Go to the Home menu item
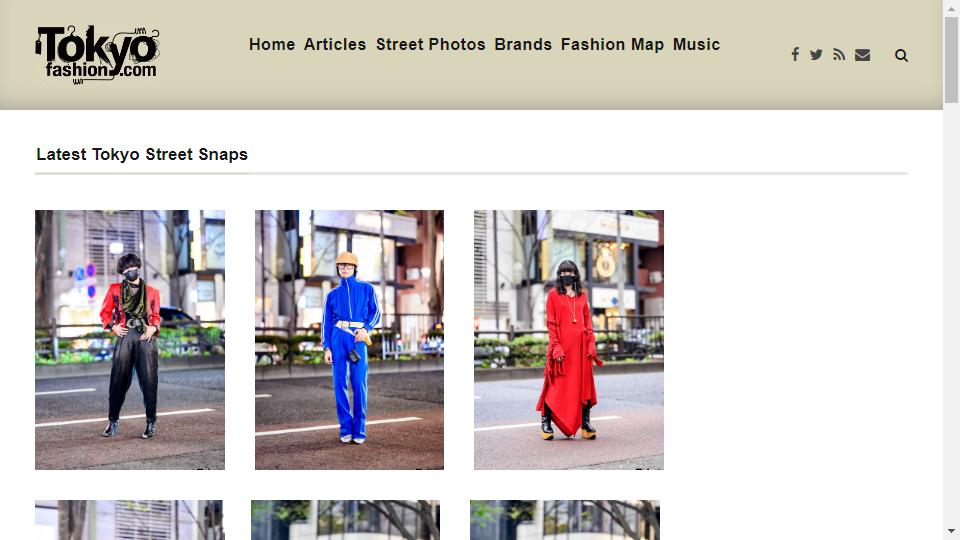 pos(272,44)
